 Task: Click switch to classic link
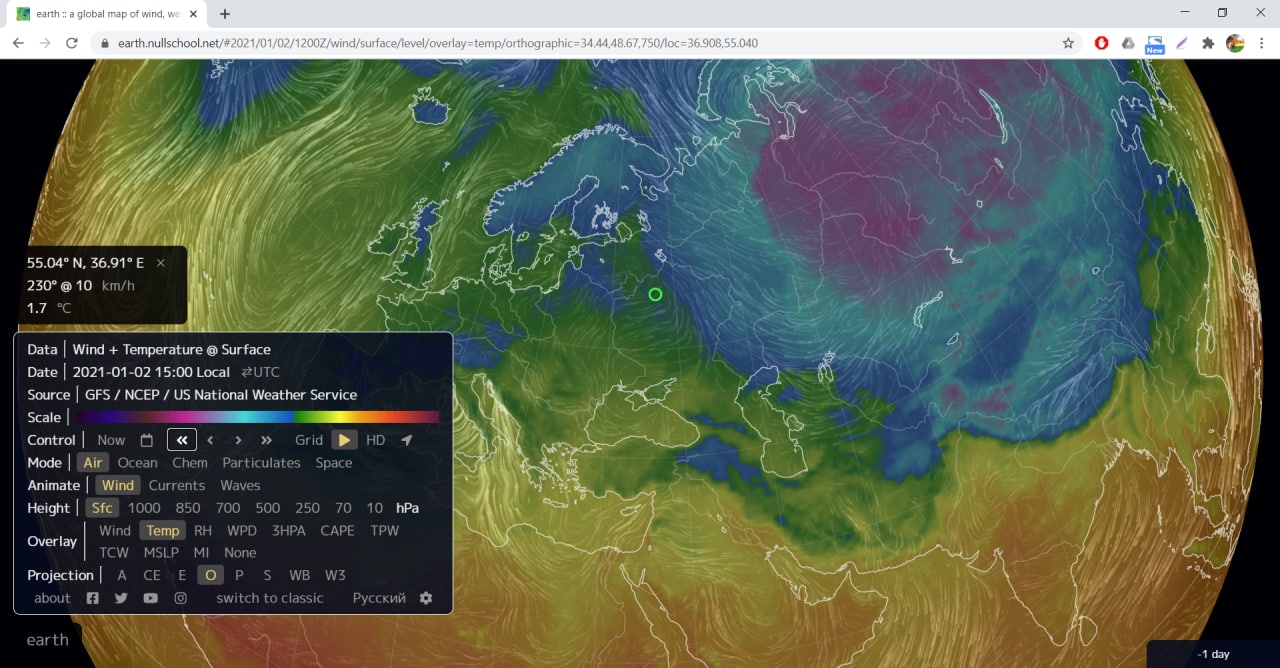point(270,598)
